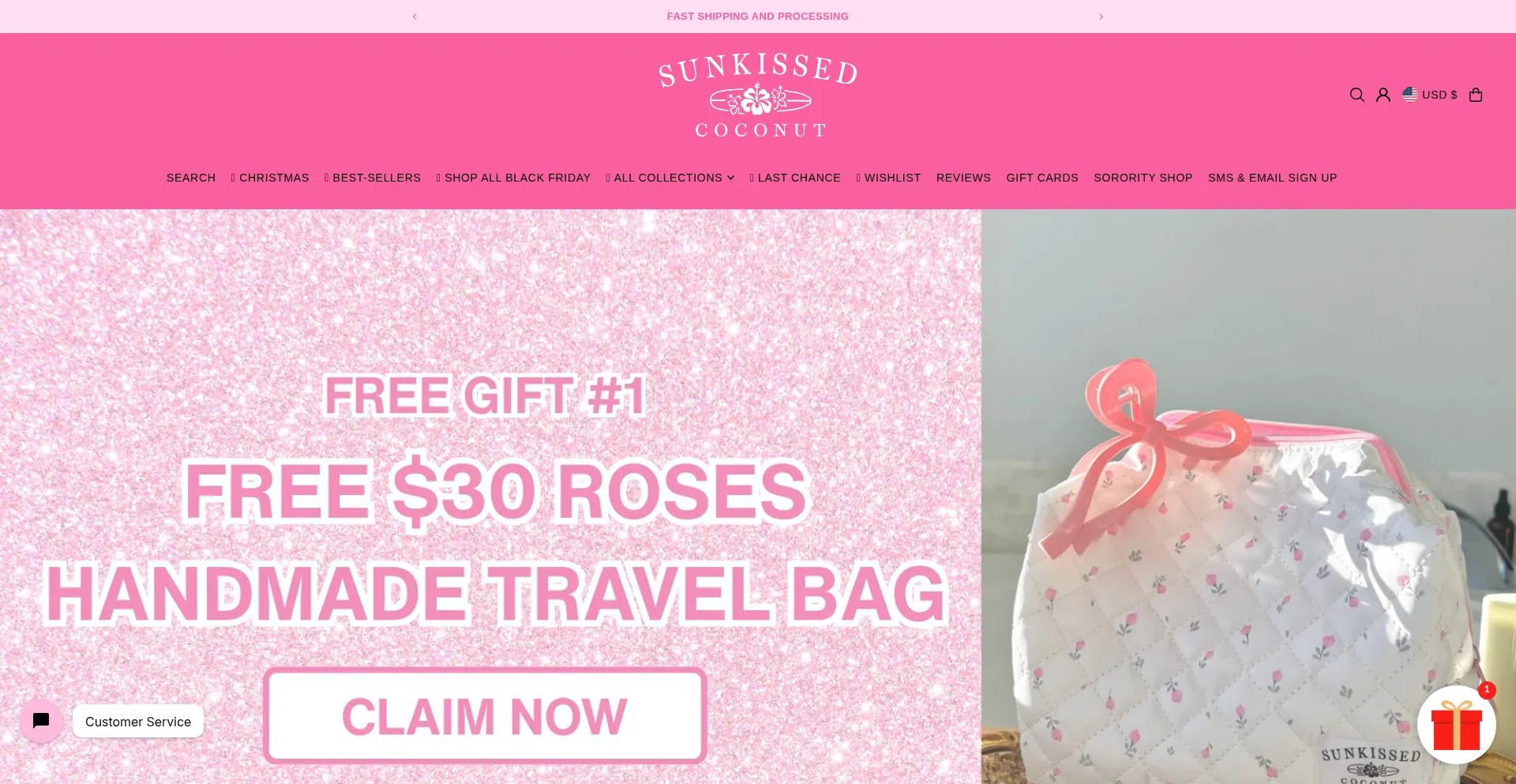Click the Sunkissed Coconut logo
Viewport: 1516px width, 784px height.
coord(758,95)
